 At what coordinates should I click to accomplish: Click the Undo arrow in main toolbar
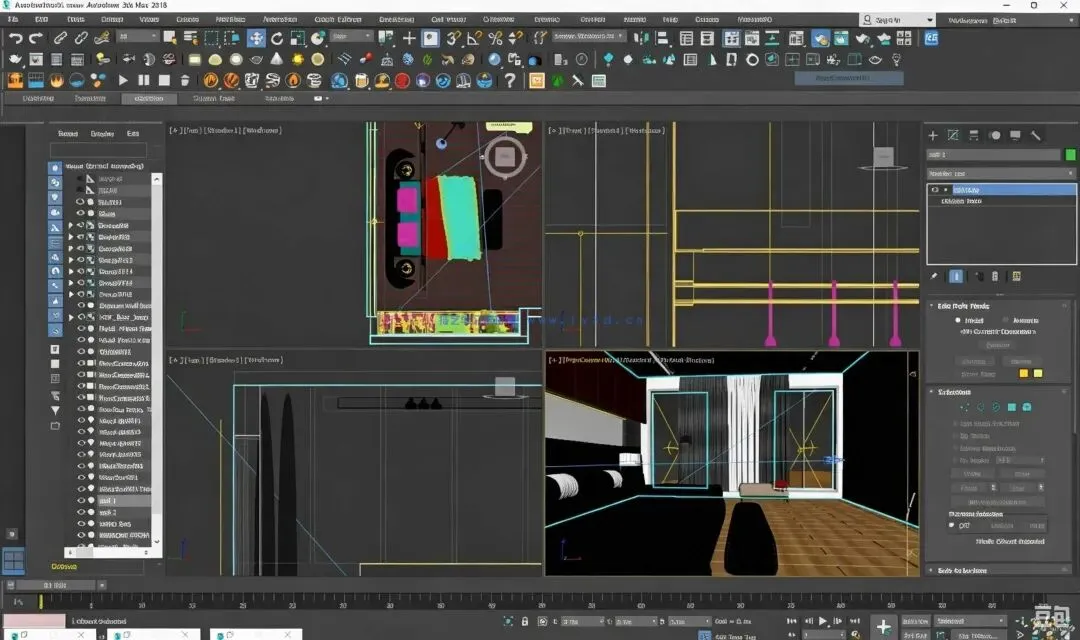pyautogui.click(x=15, y=38)
